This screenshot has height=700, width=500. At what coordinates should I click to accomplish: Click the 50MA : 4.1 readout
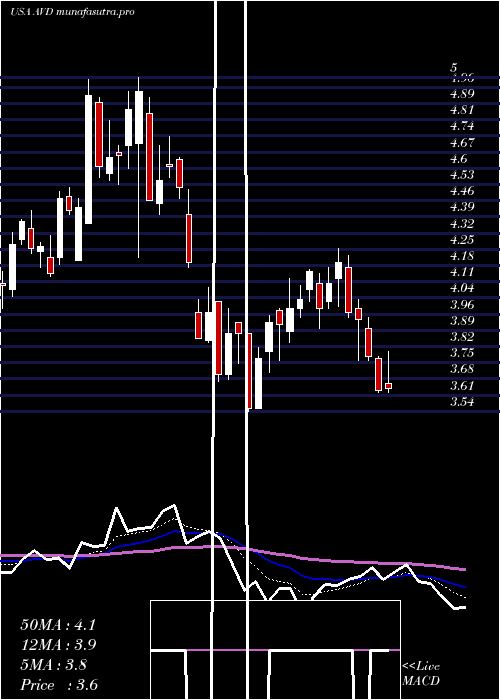tap(58, 625)
